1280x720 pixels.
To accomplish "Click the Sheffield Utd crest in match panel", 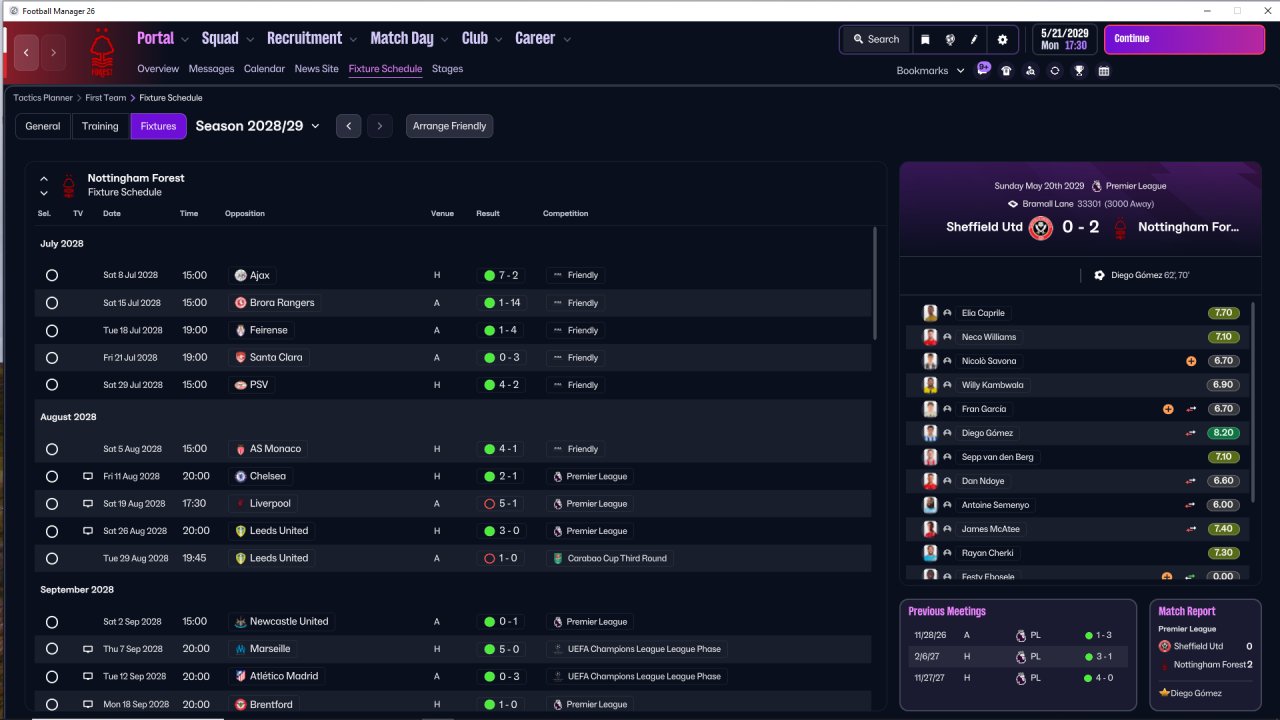I will click(1041, 227).
